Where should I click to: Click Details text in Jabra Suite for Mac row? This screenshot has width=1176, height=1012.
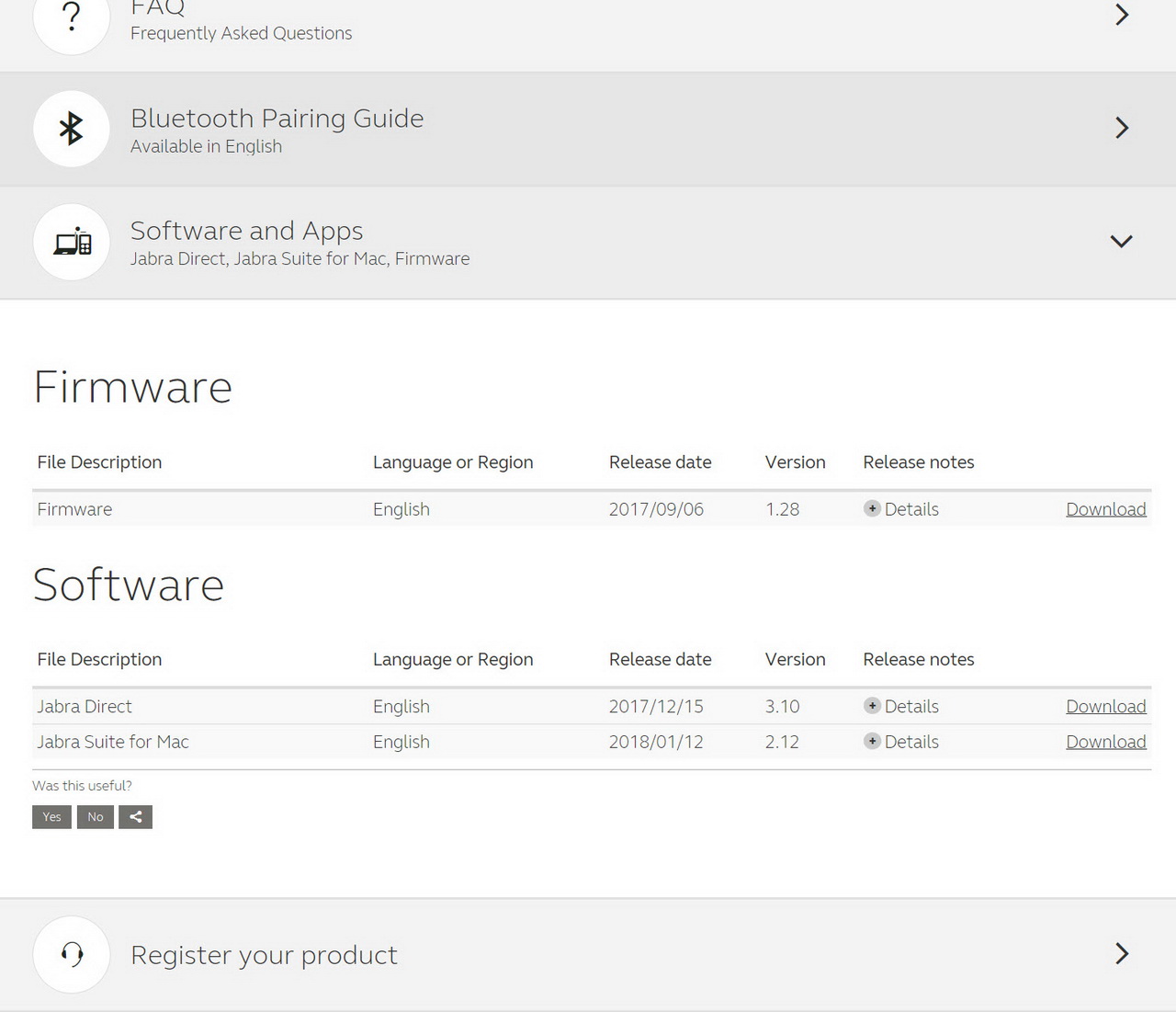click(911, 742)
